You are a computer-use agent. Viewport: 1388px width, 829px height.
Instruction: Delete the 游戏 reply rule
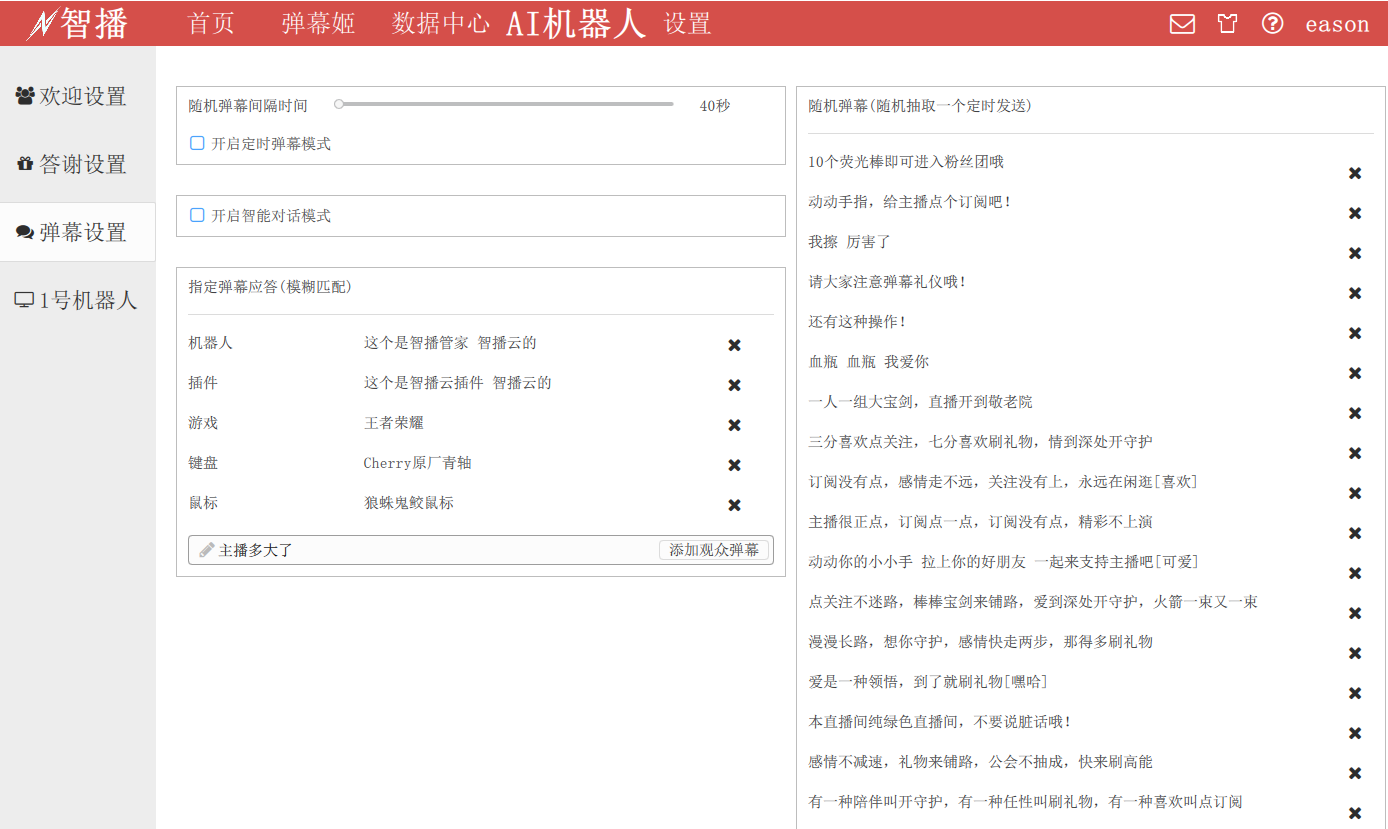click(x=734, y=425)
